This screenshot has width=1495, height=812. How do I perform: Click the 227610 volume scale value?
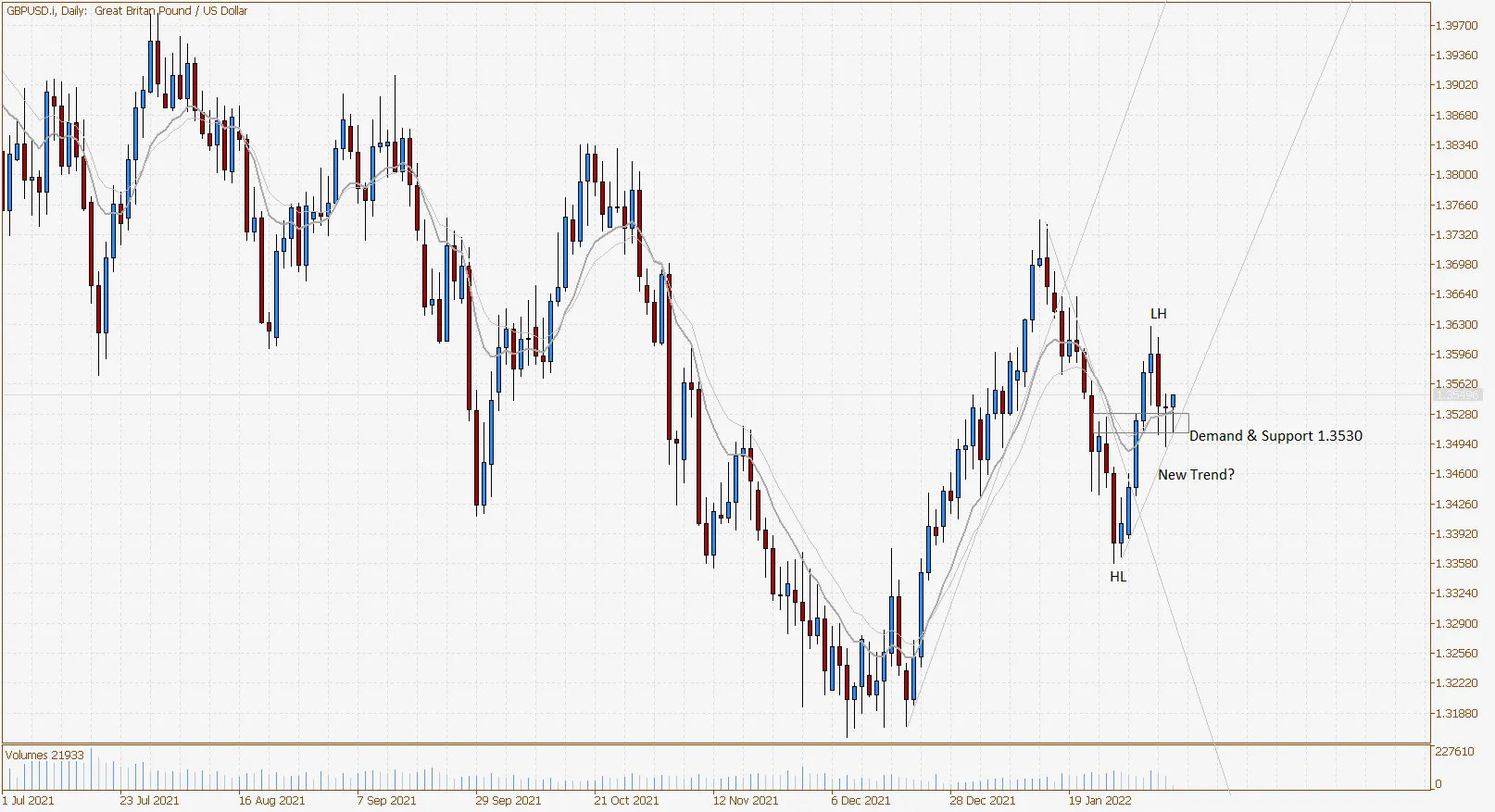pos(1454,752)
